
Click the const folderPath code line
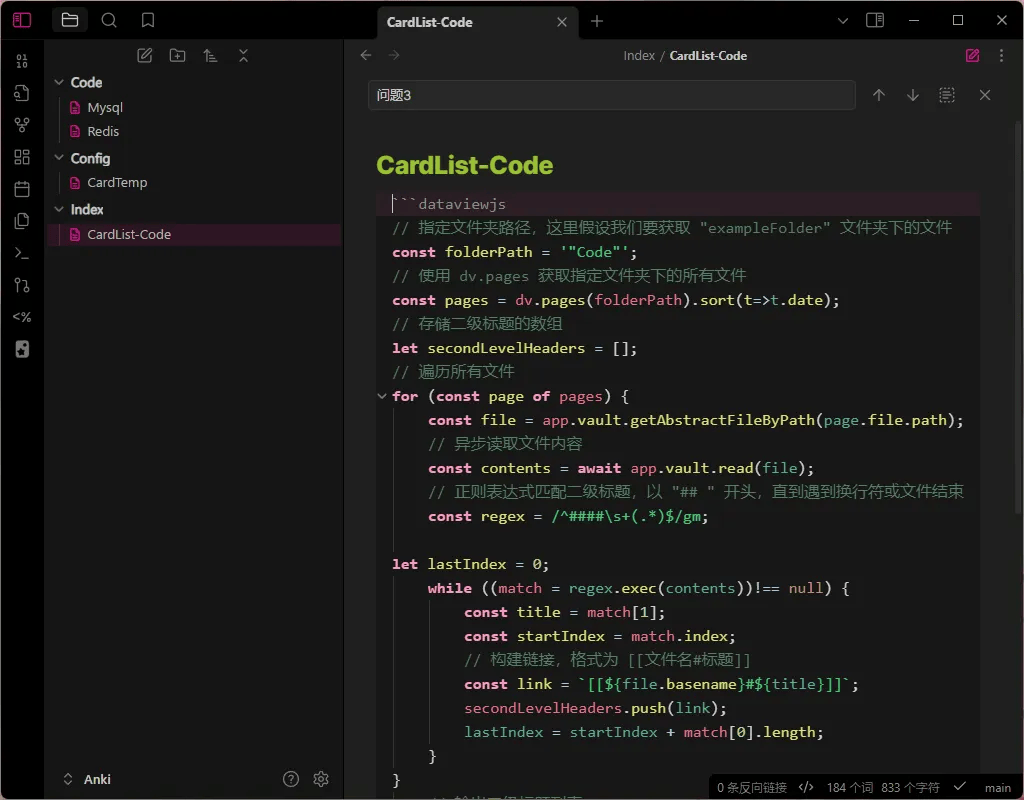515,252
